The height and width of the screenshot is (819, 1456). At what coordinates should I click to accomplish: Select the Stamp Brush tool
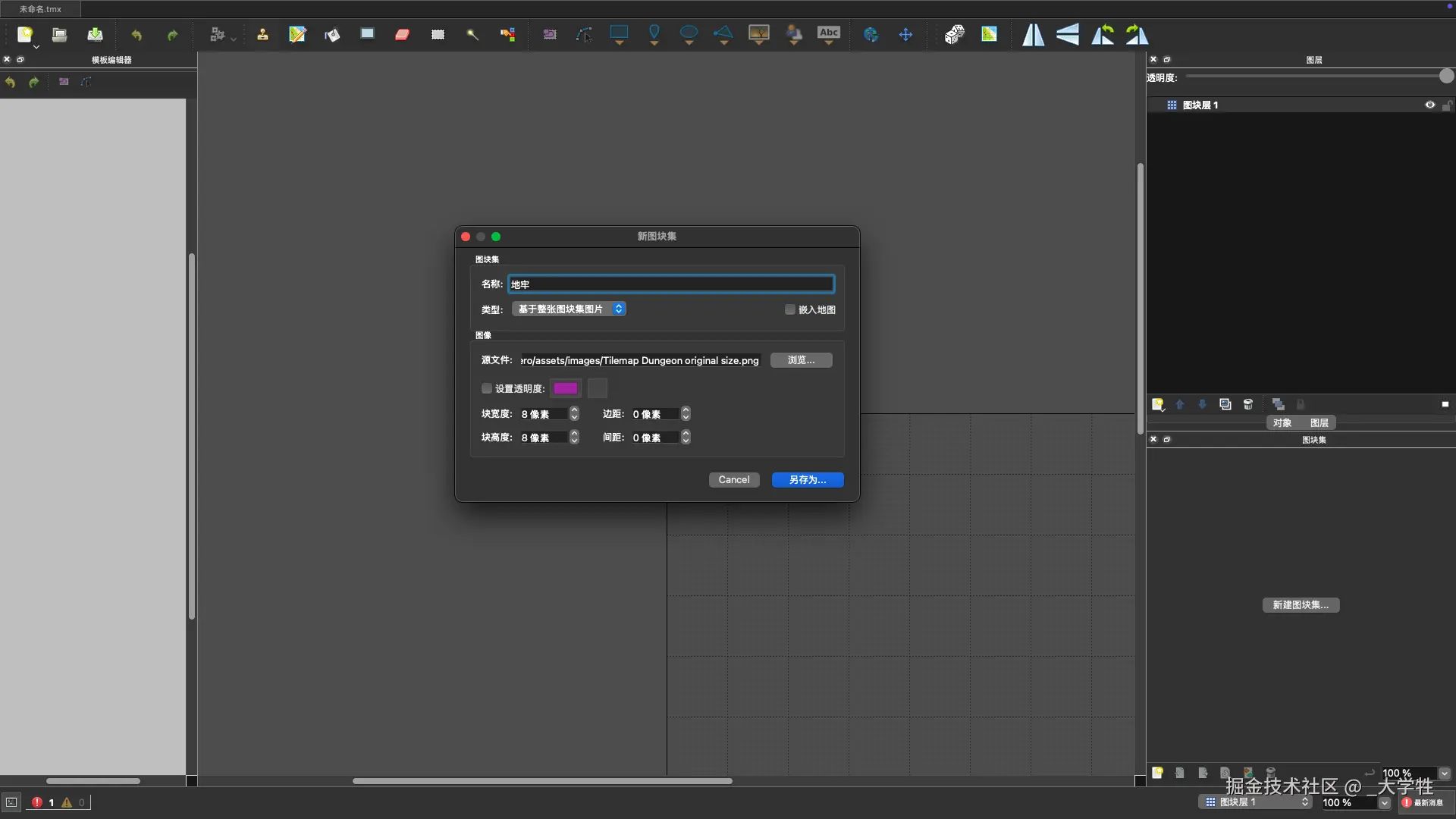(x=262, y=34)
